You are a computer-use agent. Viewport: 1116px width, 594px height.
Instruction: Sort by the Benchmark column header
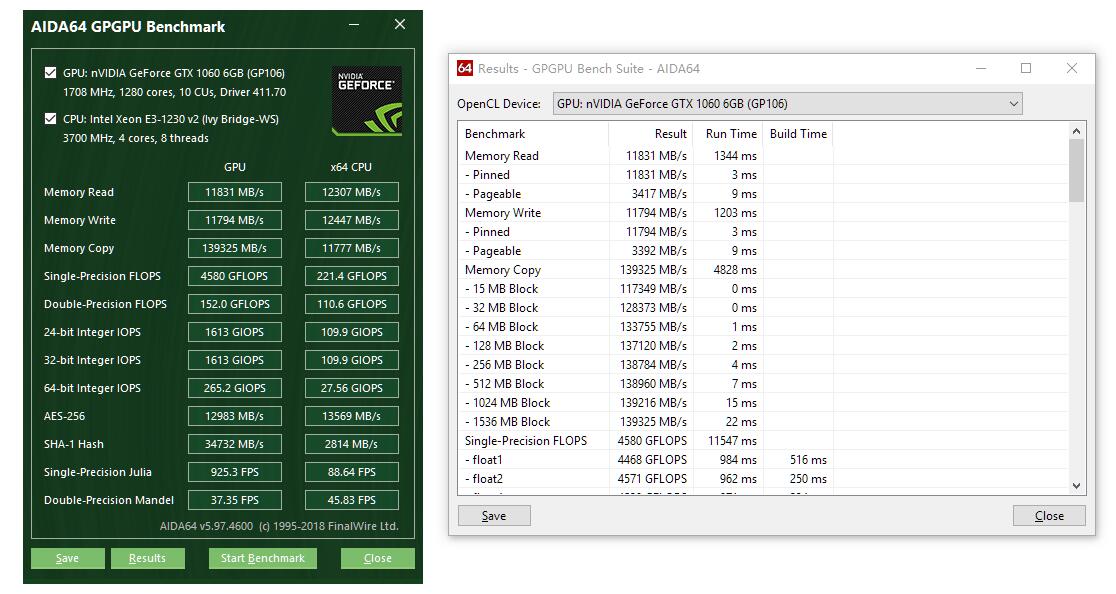point(533,134)
